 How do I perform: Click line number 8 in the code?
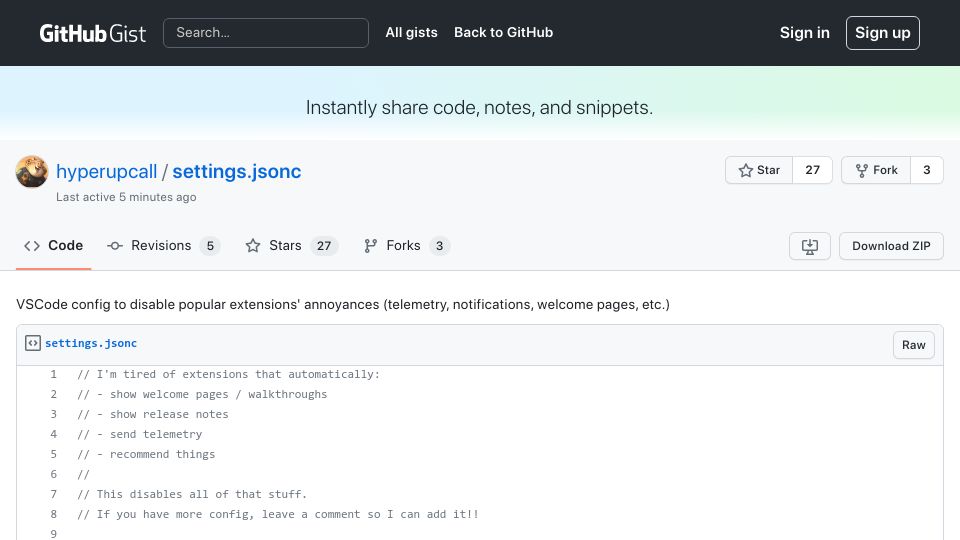tap(53, 514)
